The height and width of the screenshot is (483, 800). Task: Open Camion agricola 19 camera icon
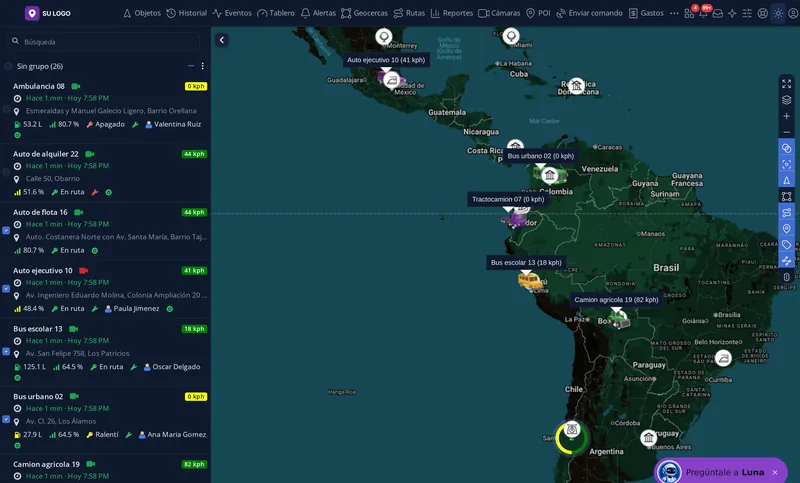click(x=91, y=464)
